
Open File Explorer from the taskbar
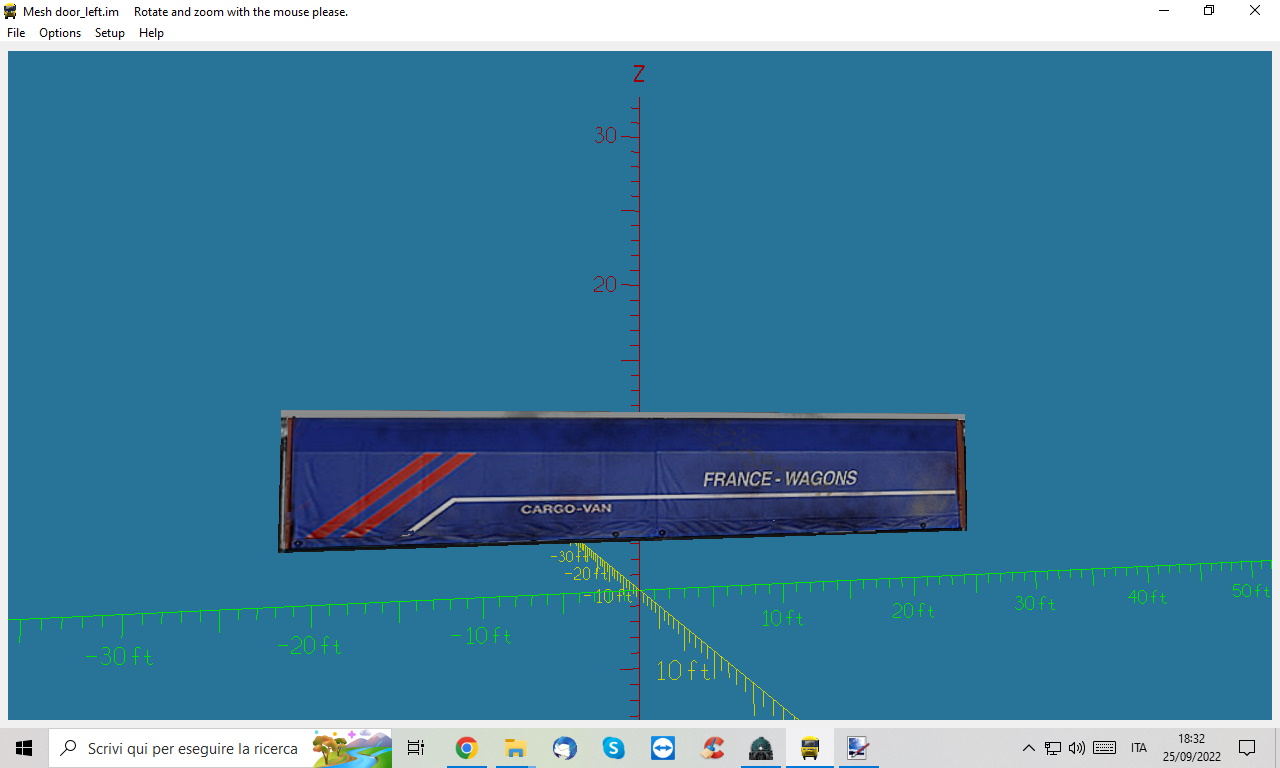(x=515, y=748)
